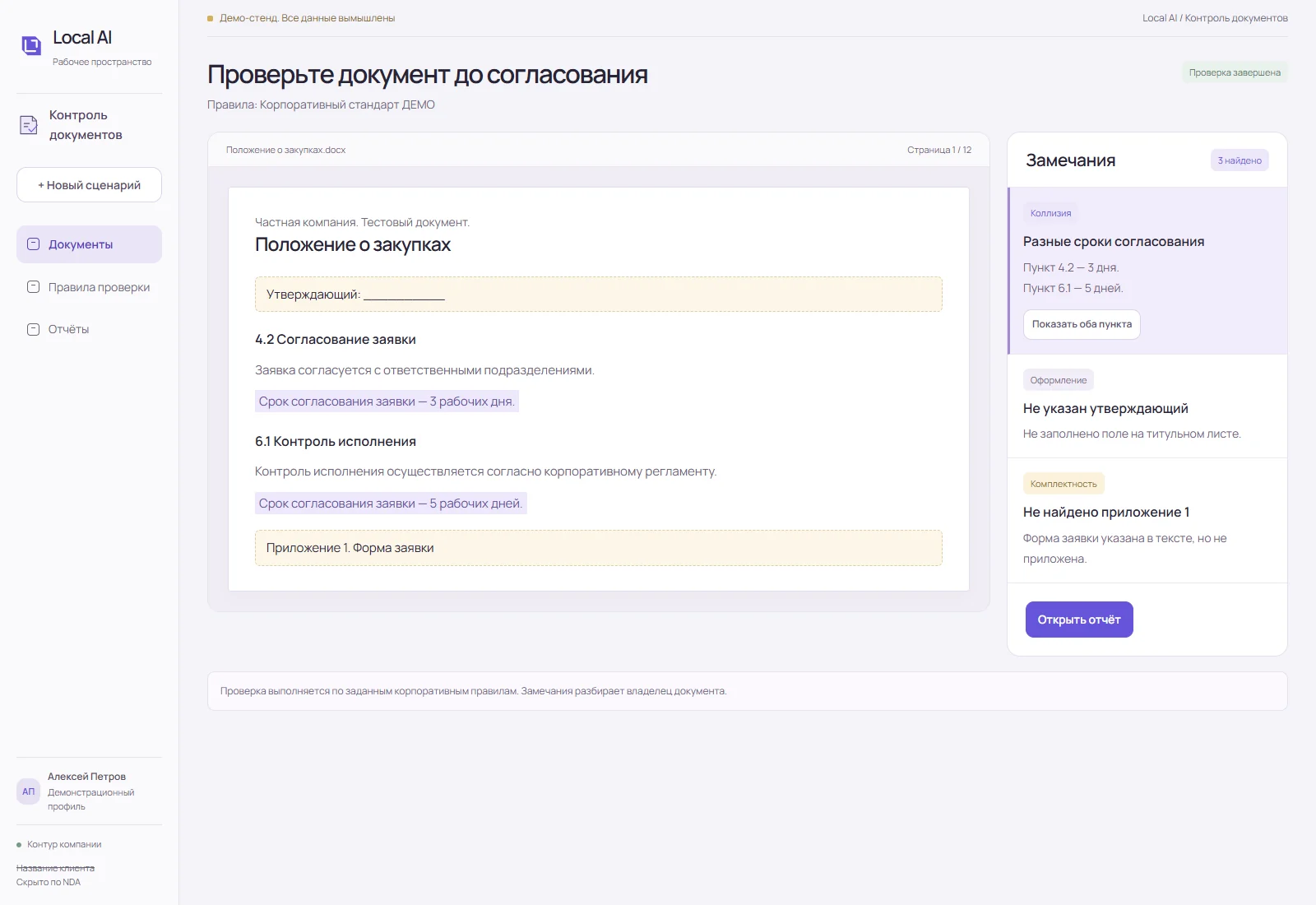Click the Коллизия tag
This screenshot has width=1316, height=905.
tap(1050, 213)
